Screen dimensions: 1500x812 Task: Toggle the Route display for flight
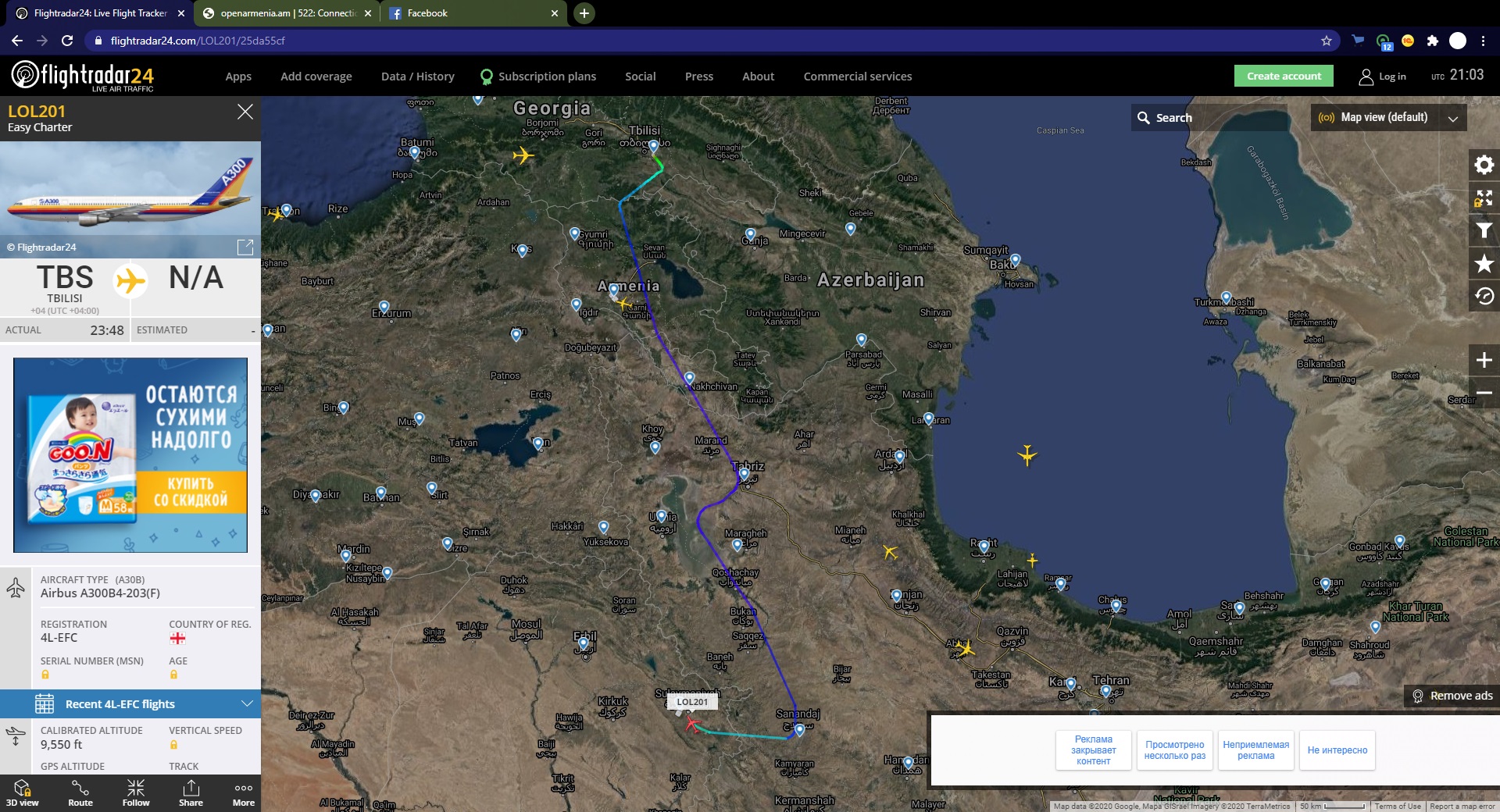(x=80, y=792)
